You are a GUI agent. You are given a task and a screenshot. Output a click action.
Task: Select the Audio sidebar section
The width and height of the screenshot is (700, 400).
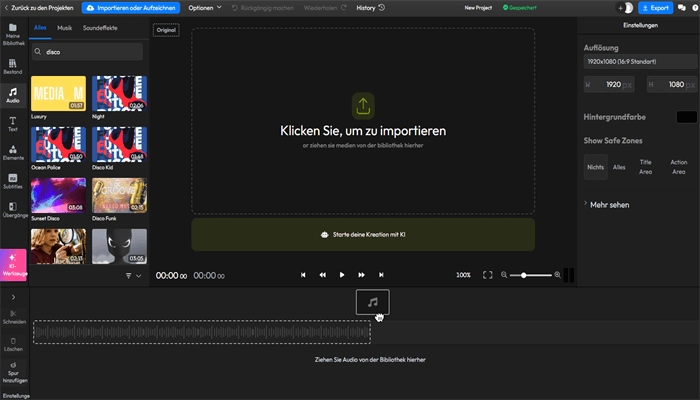pos(13,95)
